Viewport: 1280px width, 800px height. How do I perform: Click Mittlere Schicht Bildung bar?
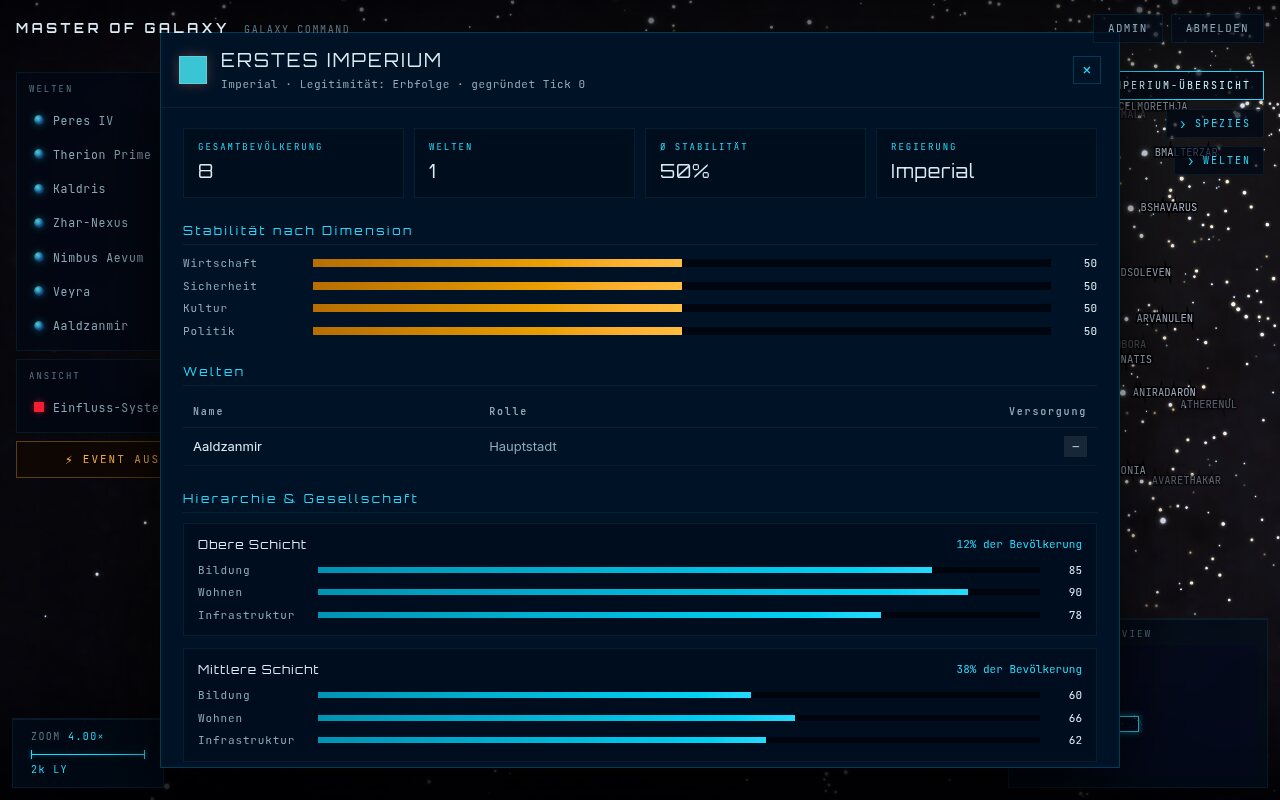coord(679,695)
